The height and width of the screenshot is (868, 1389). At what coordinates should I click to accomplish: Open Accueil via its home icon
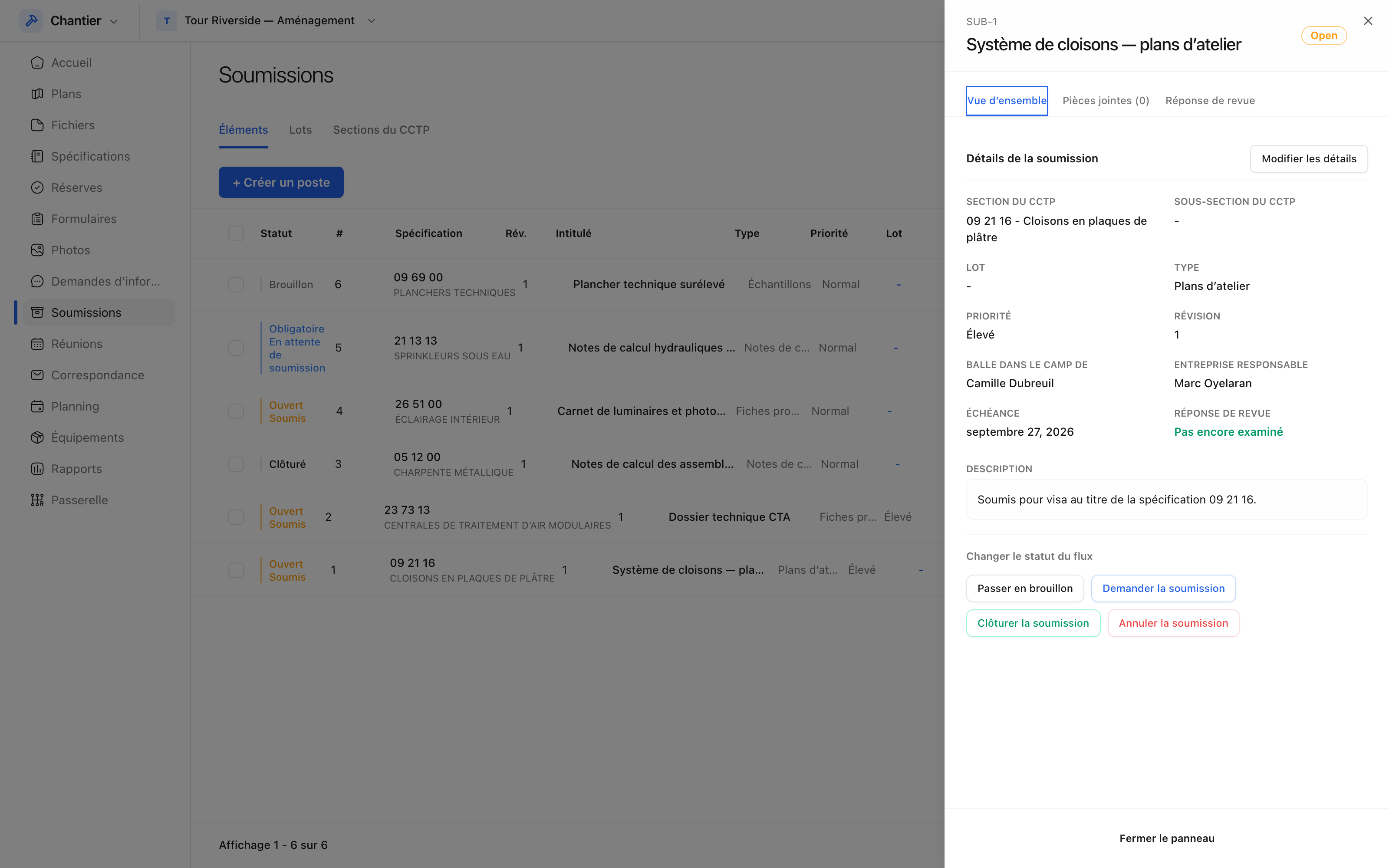[37, 62]
